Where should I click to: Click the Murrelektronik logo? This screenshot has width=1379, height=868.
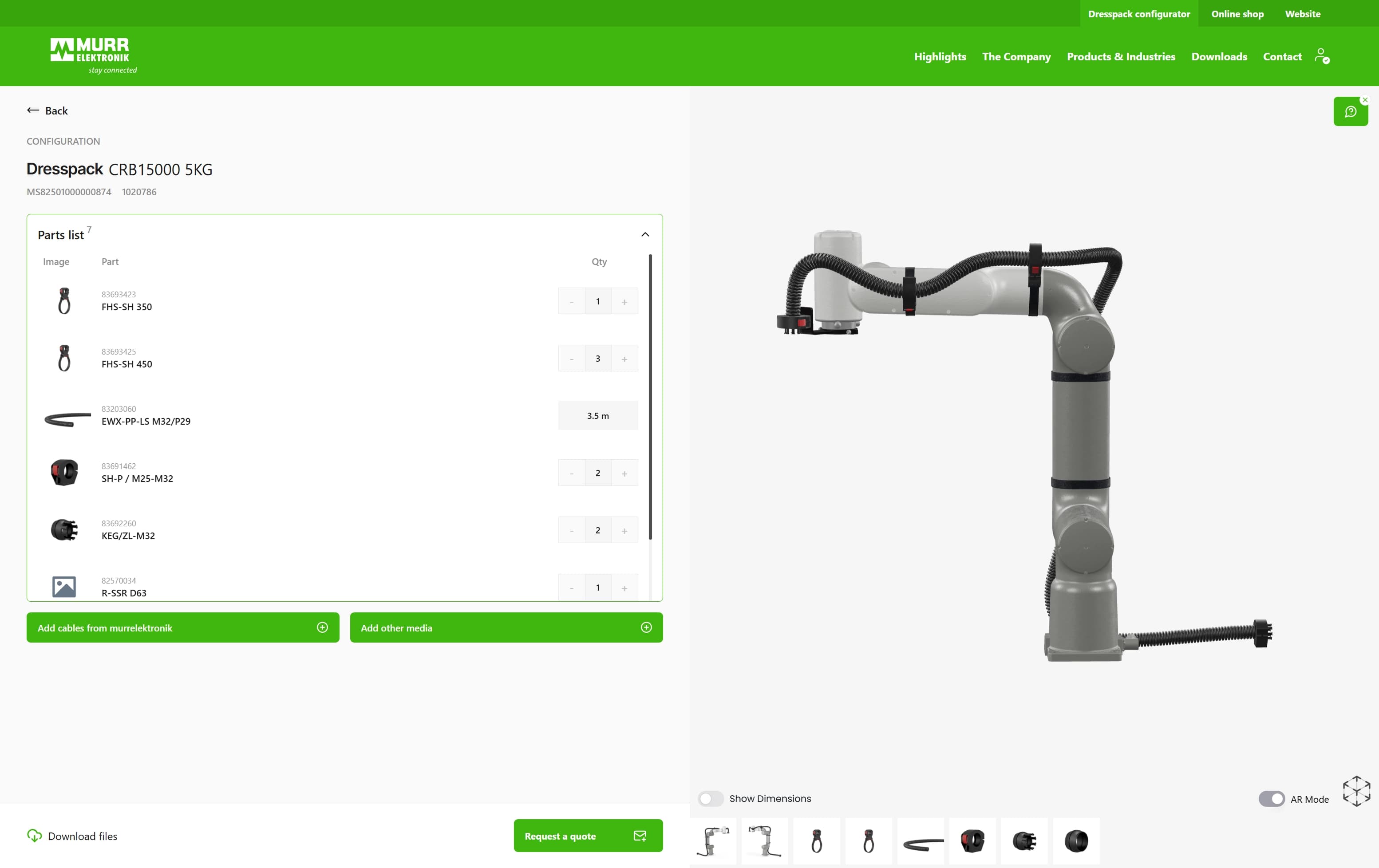[93, 55]
